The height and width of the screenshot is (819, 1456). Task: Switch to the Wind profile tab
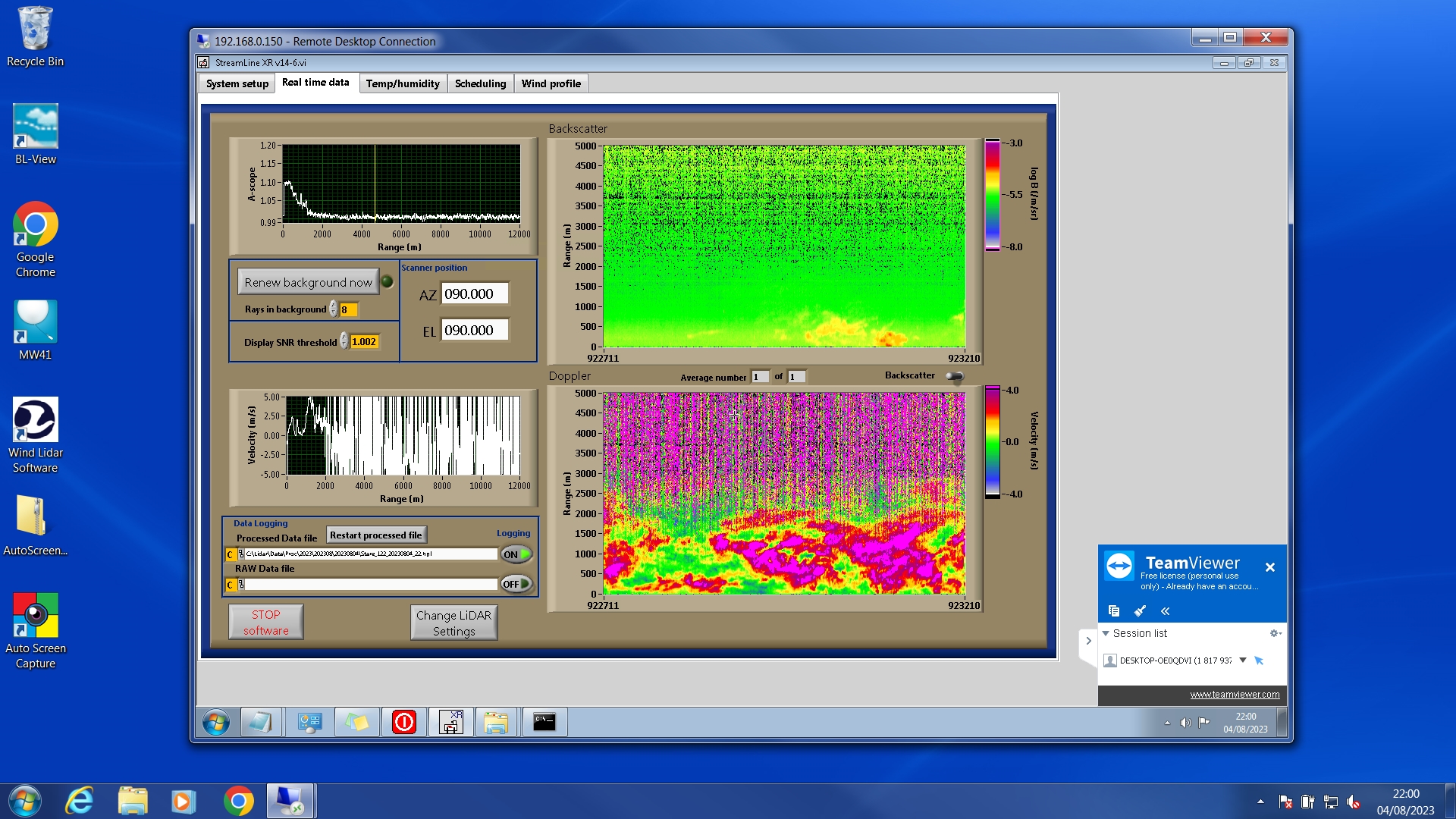(551, 83)
